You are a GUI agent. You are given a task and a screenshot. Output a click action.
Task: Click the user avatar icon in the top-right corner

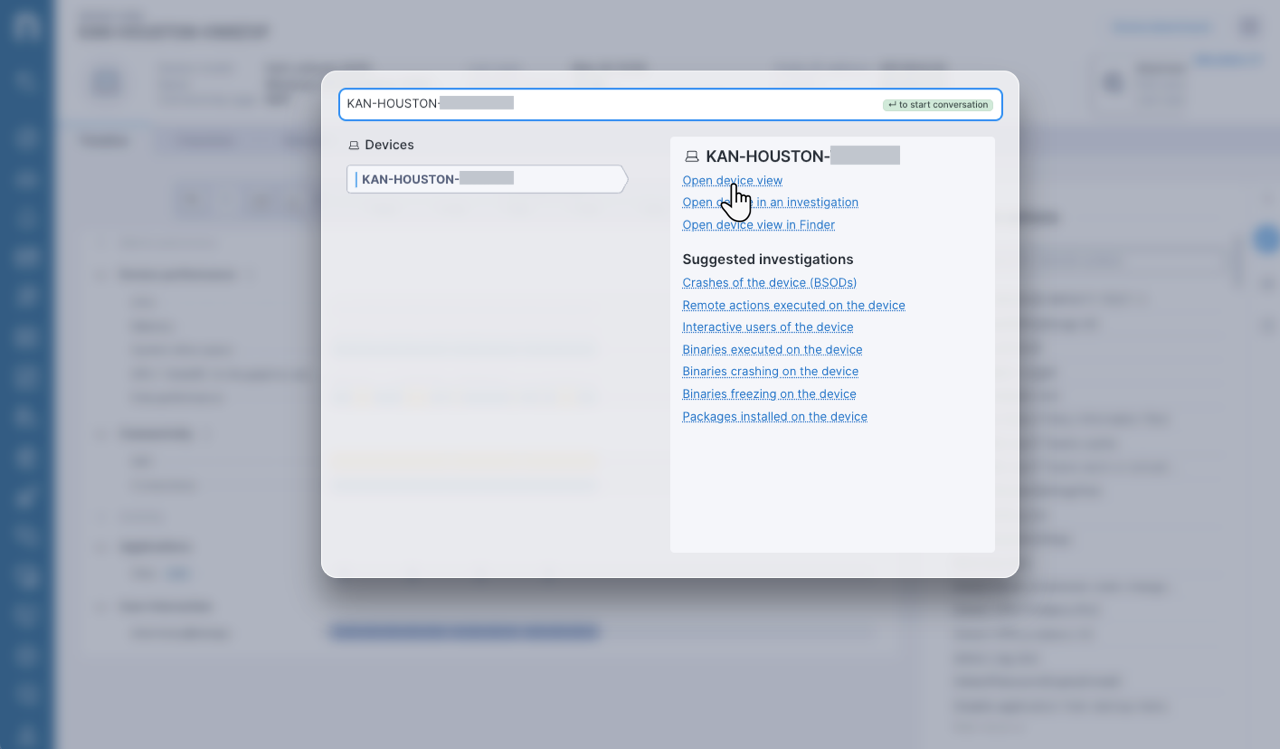(1249, 26)
